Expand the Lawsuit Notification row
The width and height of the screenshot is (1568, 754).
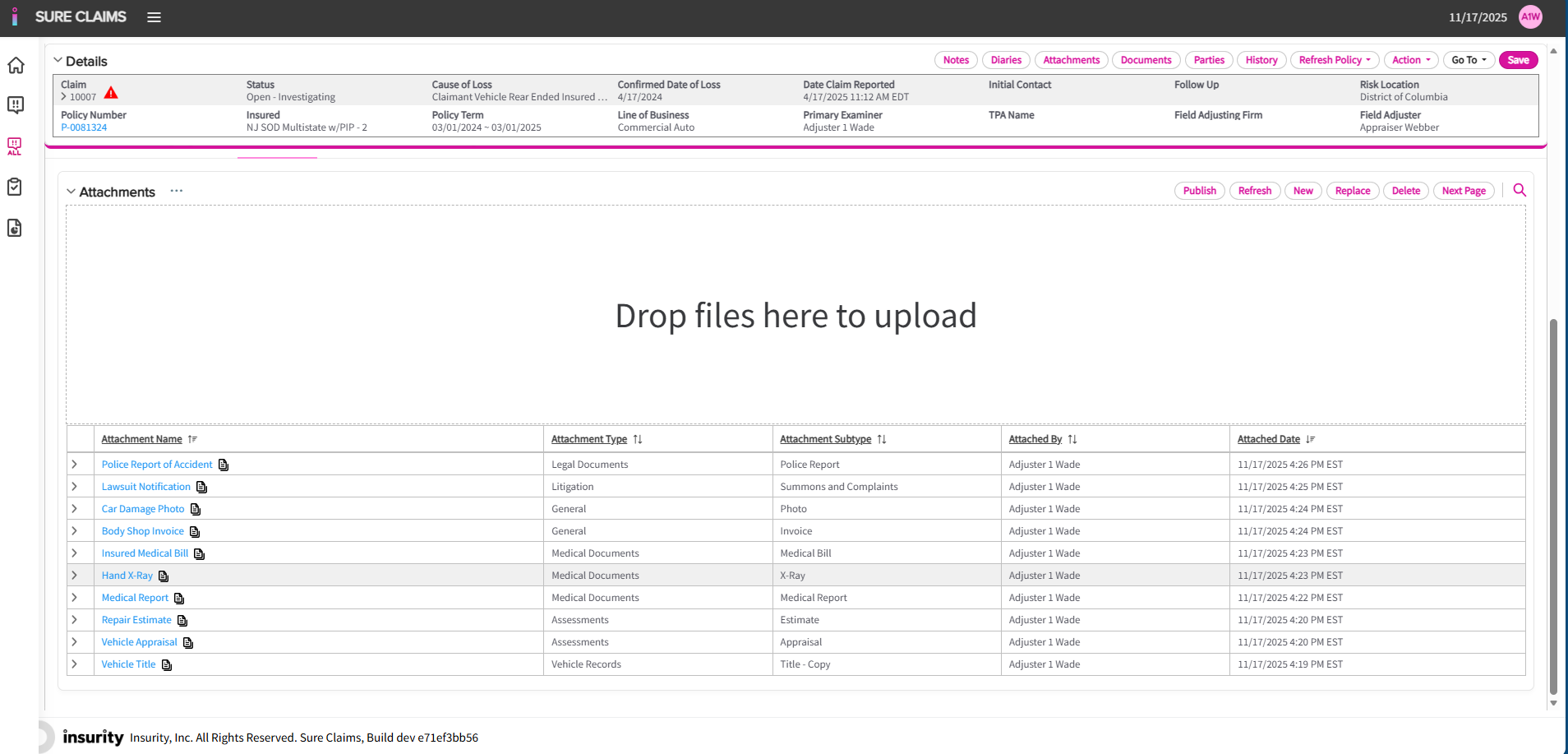pos(75,487)
